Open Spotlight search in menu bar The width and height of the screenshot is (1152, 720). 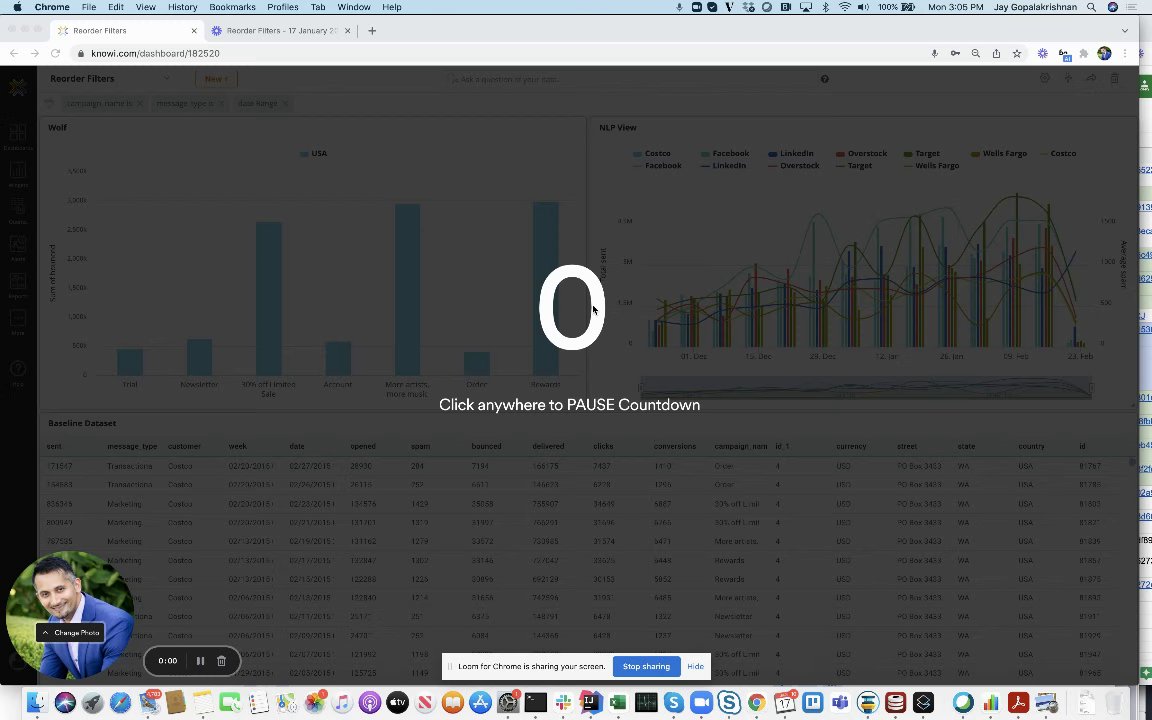pos(1092,7)
